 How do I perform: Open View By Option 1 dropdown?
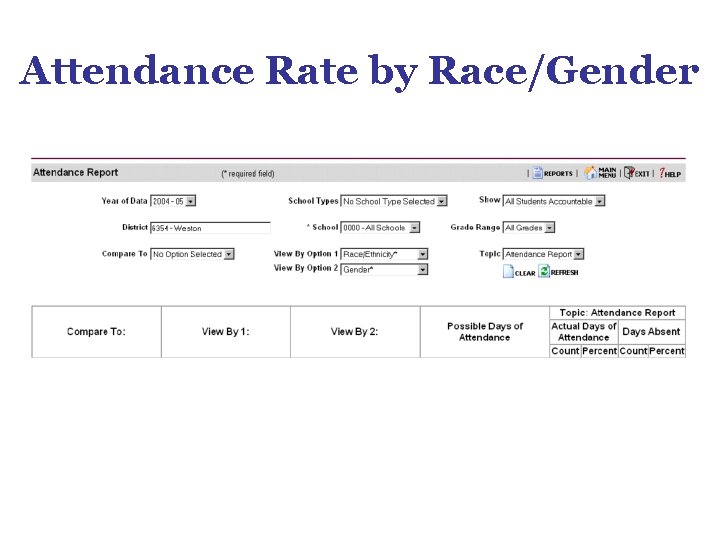click(384, 254)
